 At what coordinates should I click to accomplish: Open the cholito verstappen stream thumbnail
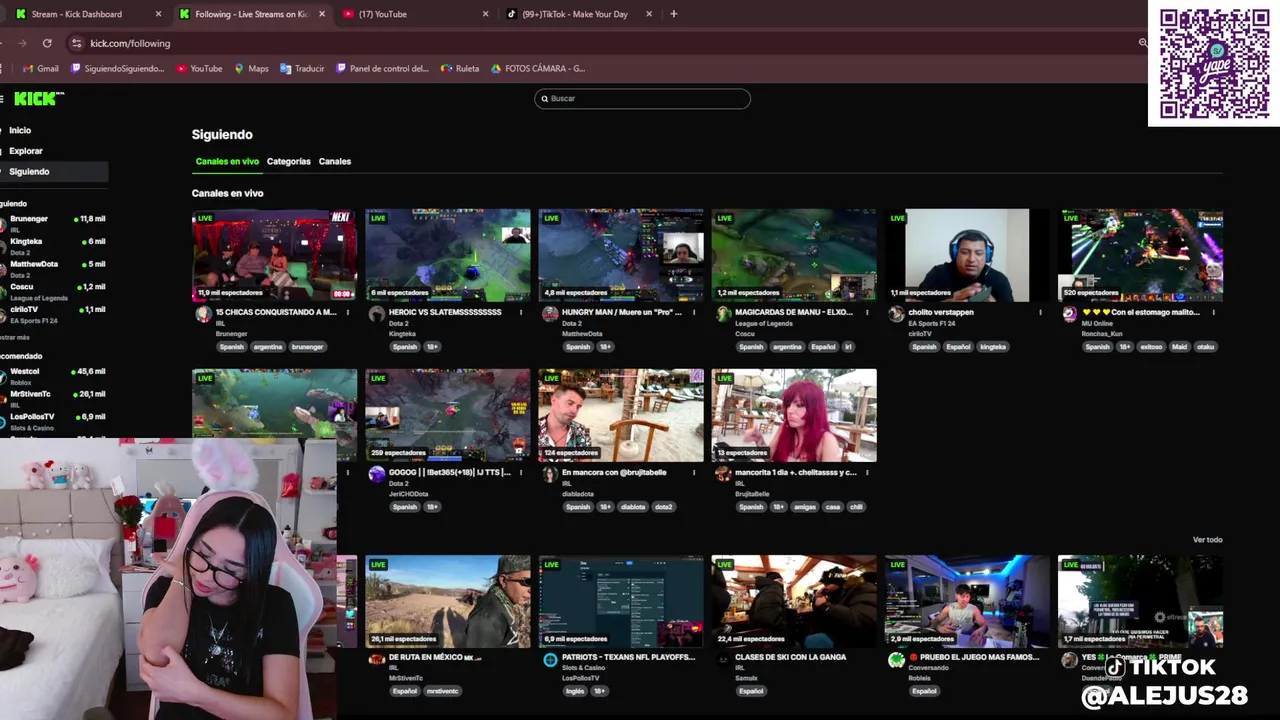(x=967, y=255)
